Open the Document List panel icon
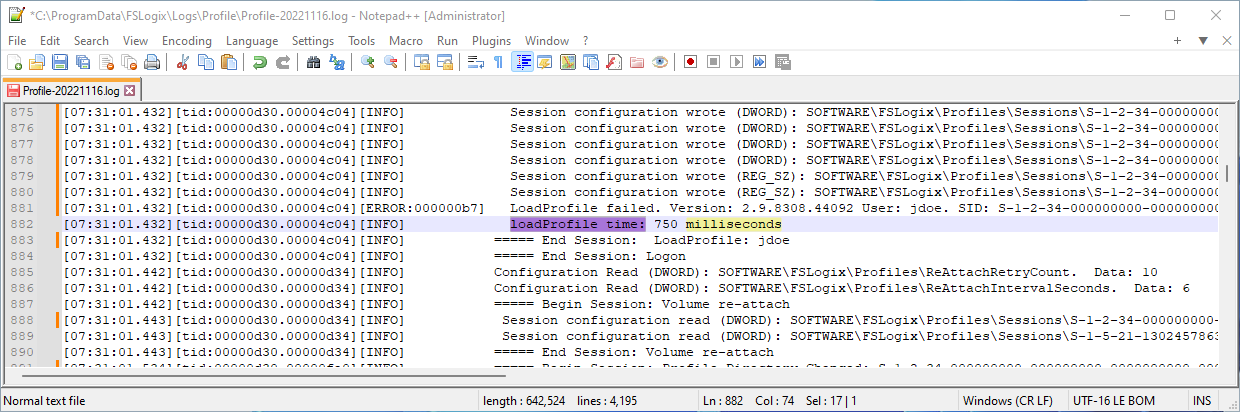 pos(590,62)
